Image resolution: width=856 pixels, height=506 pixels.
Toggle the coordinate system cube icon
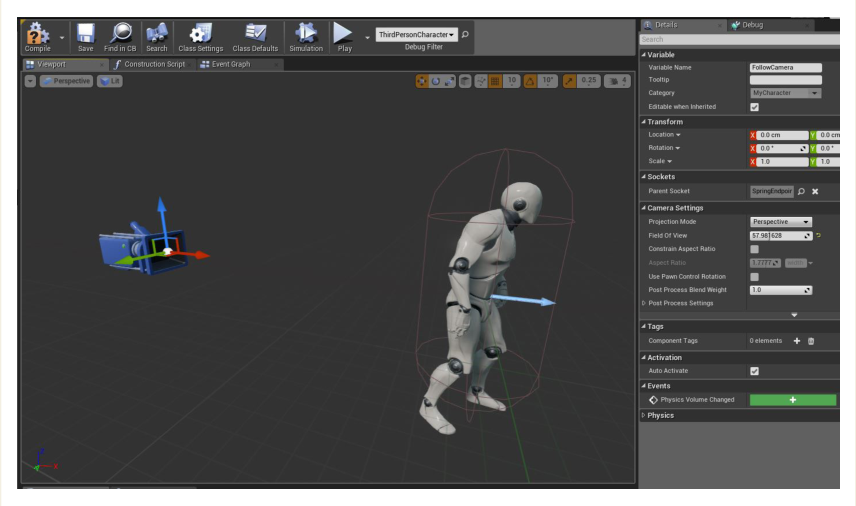pyautogui.click(x=465, y=81)
